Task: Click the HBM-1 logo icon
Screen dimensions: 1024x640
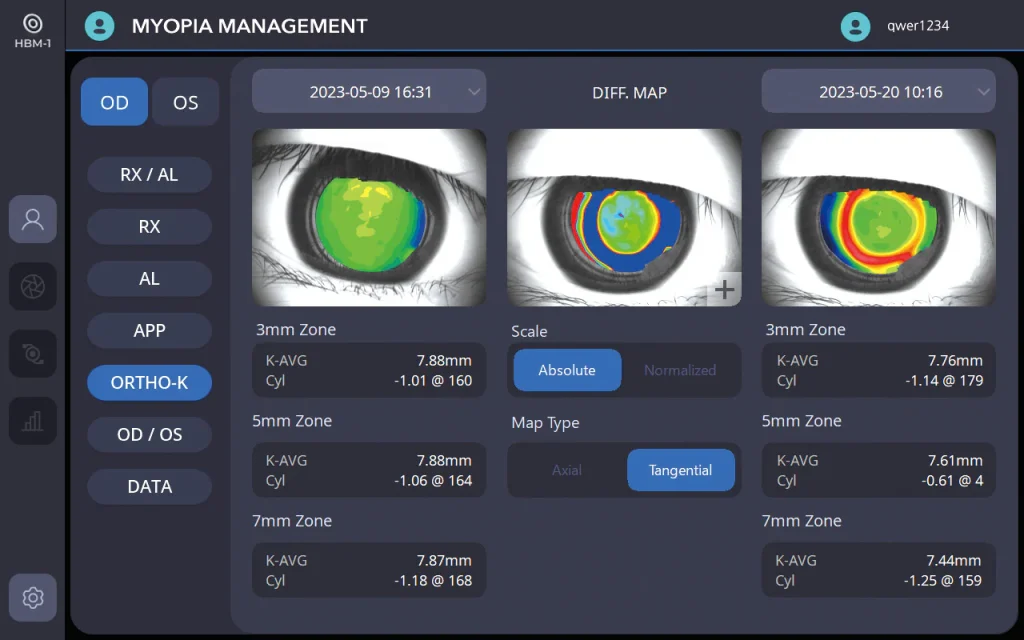Action: [x=33, y=24]
